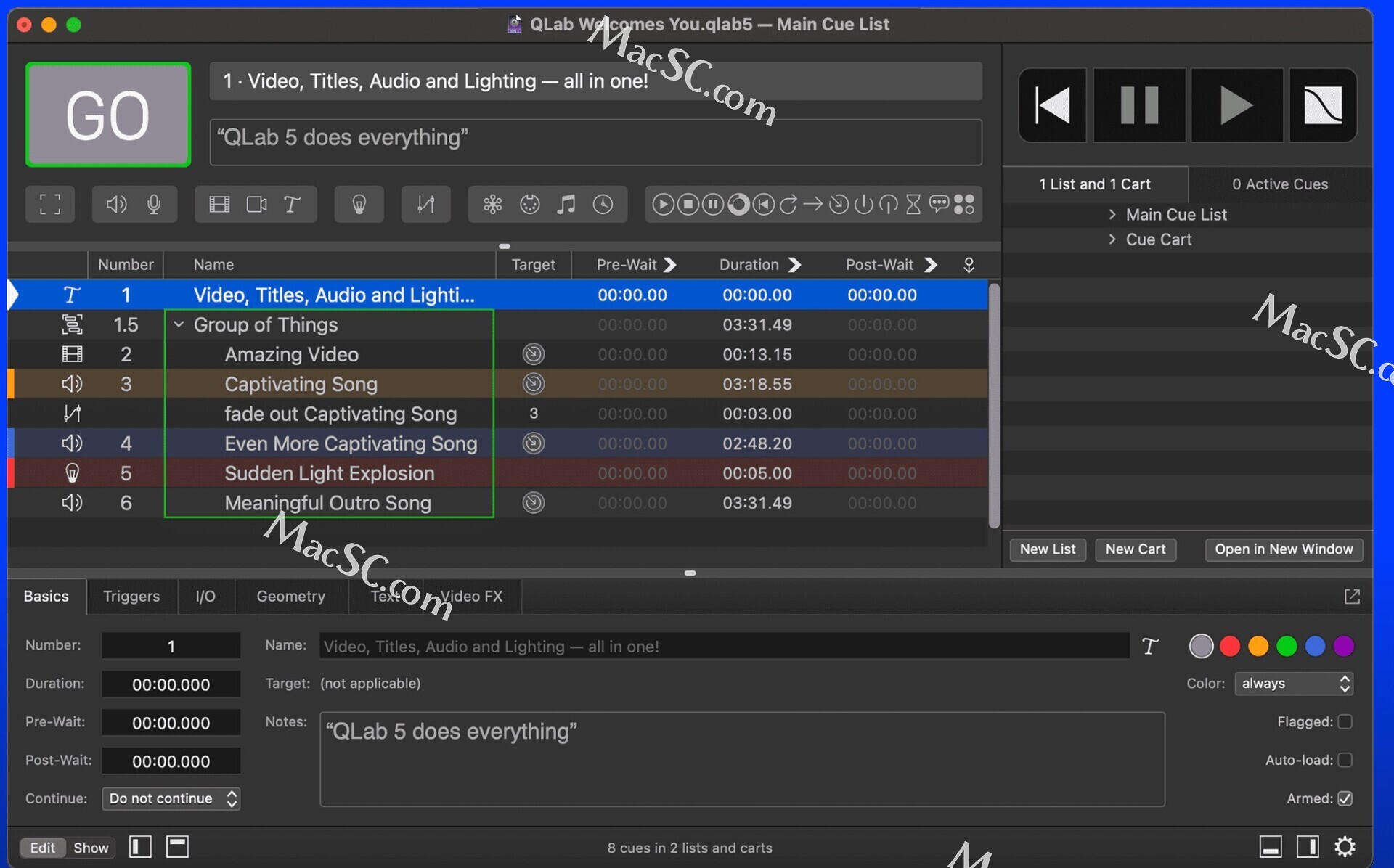Viewport: 1394px width, 868px height.
Task: Click the New List button
Action: [x=1048, y=549]
